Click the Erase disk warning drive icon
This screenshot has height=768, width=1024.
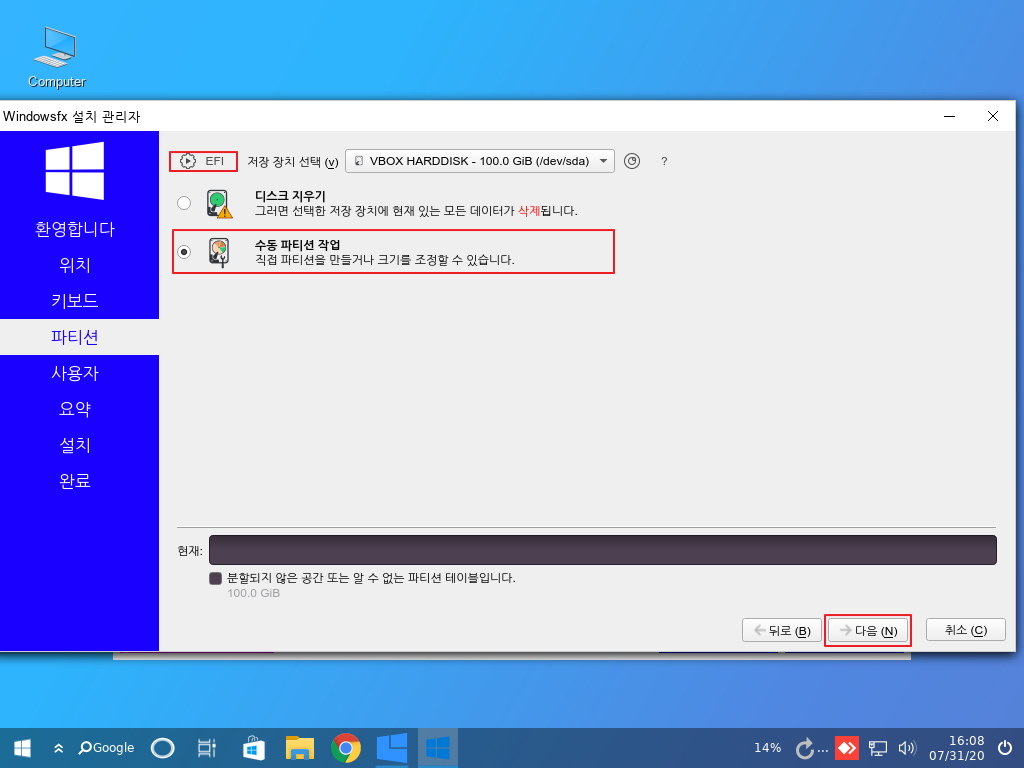point(219,204)
